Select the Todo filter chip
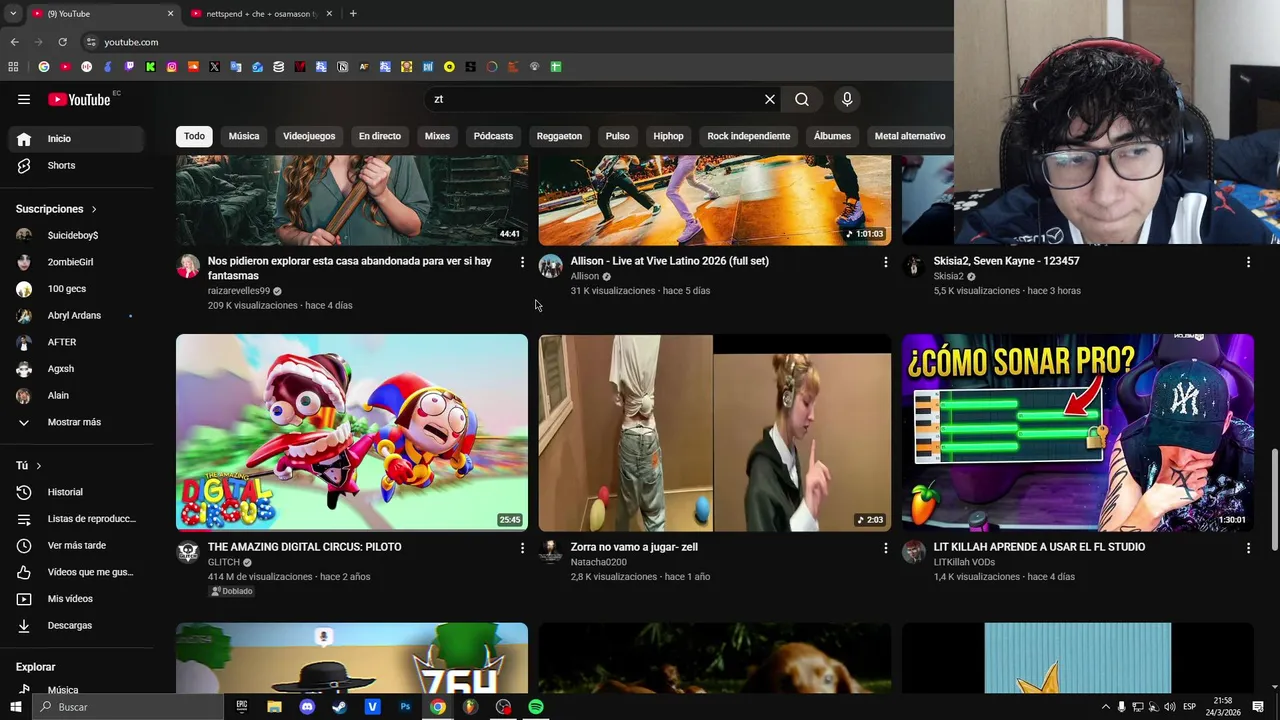 [194, 136]
